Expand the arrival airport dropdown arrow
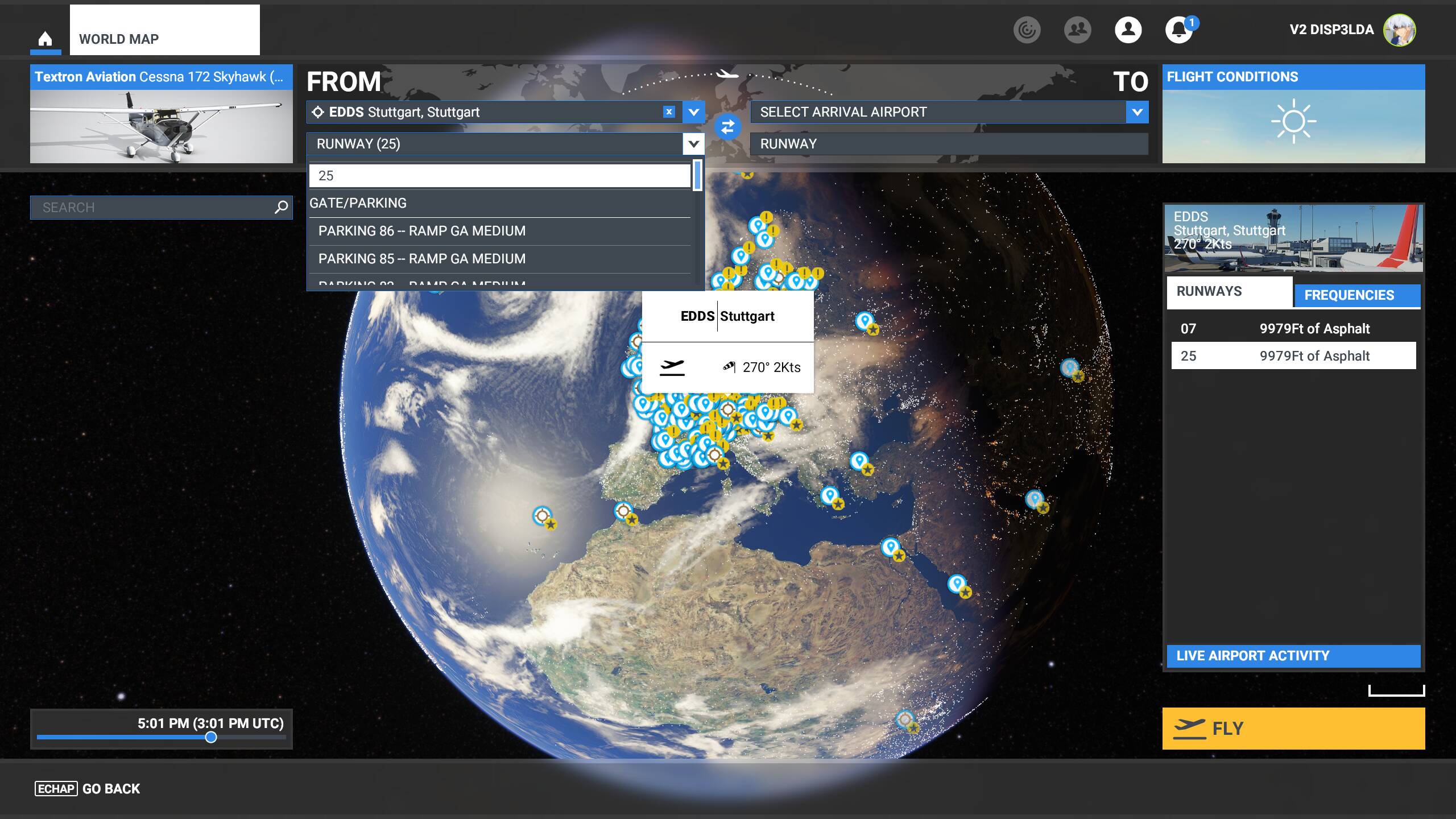The image size is (1456, 819). click(x=1137, y=112)
